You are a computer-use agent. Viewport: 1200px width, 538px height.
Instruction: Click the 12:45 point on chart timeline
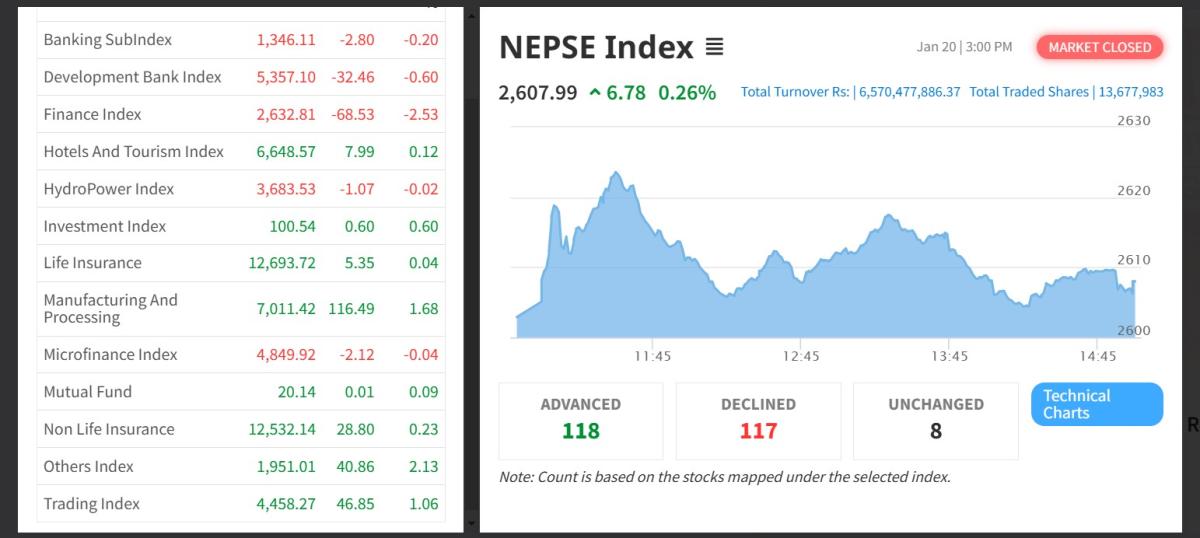click(800, 355)
